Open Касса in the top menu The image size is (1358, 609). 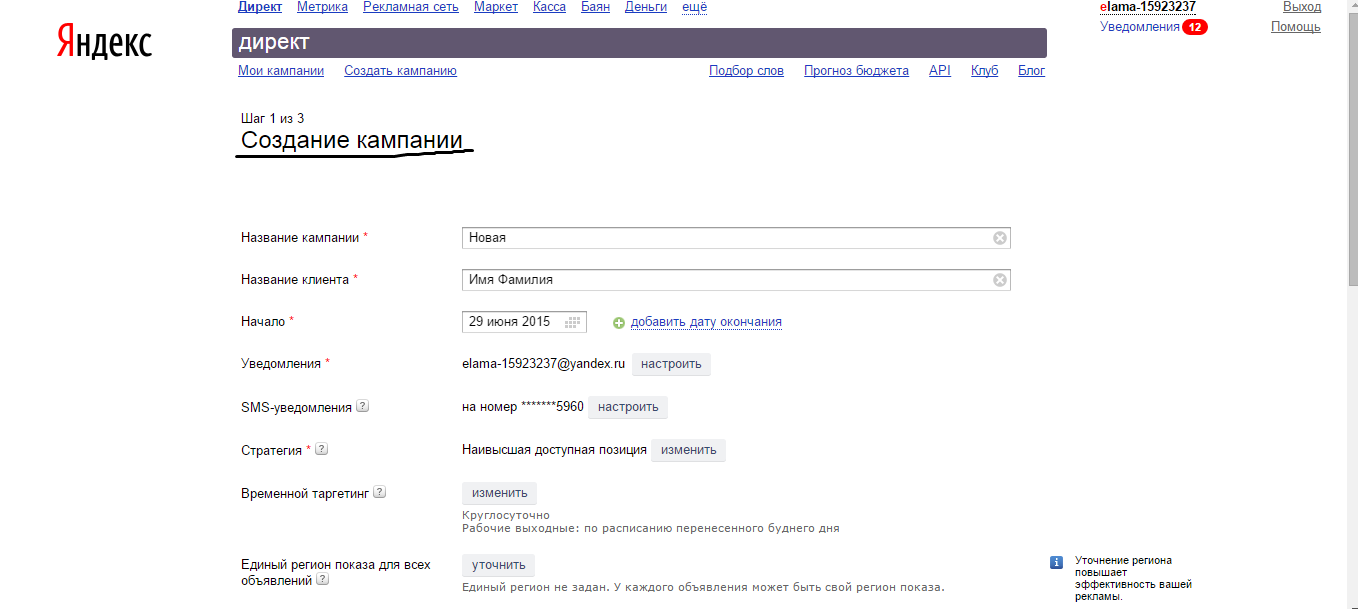(x=549, y=7)
